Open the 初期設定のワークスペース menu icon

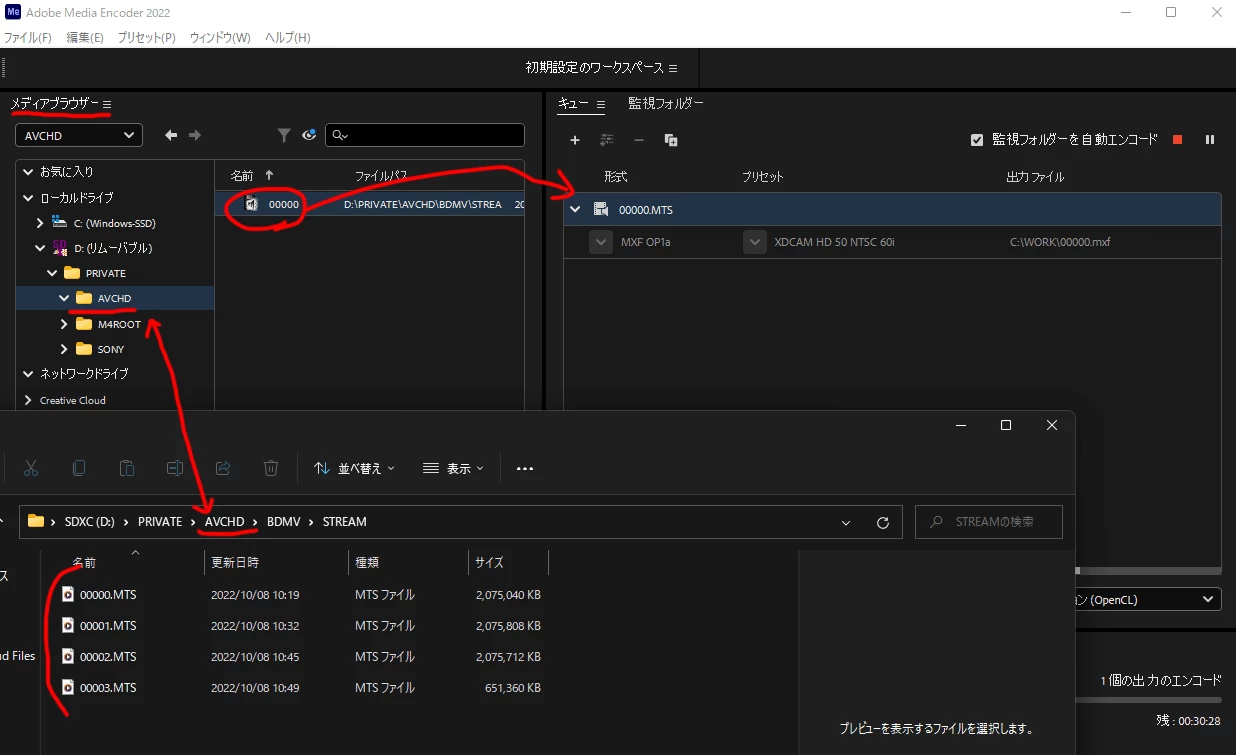673,68
